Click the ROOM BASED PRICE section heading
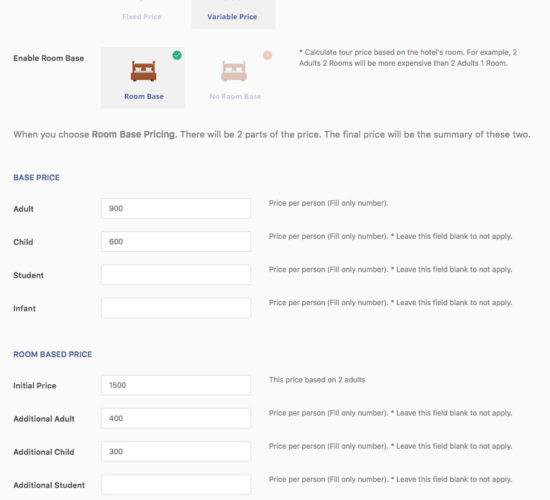550x500 pixels. [53, 354]
